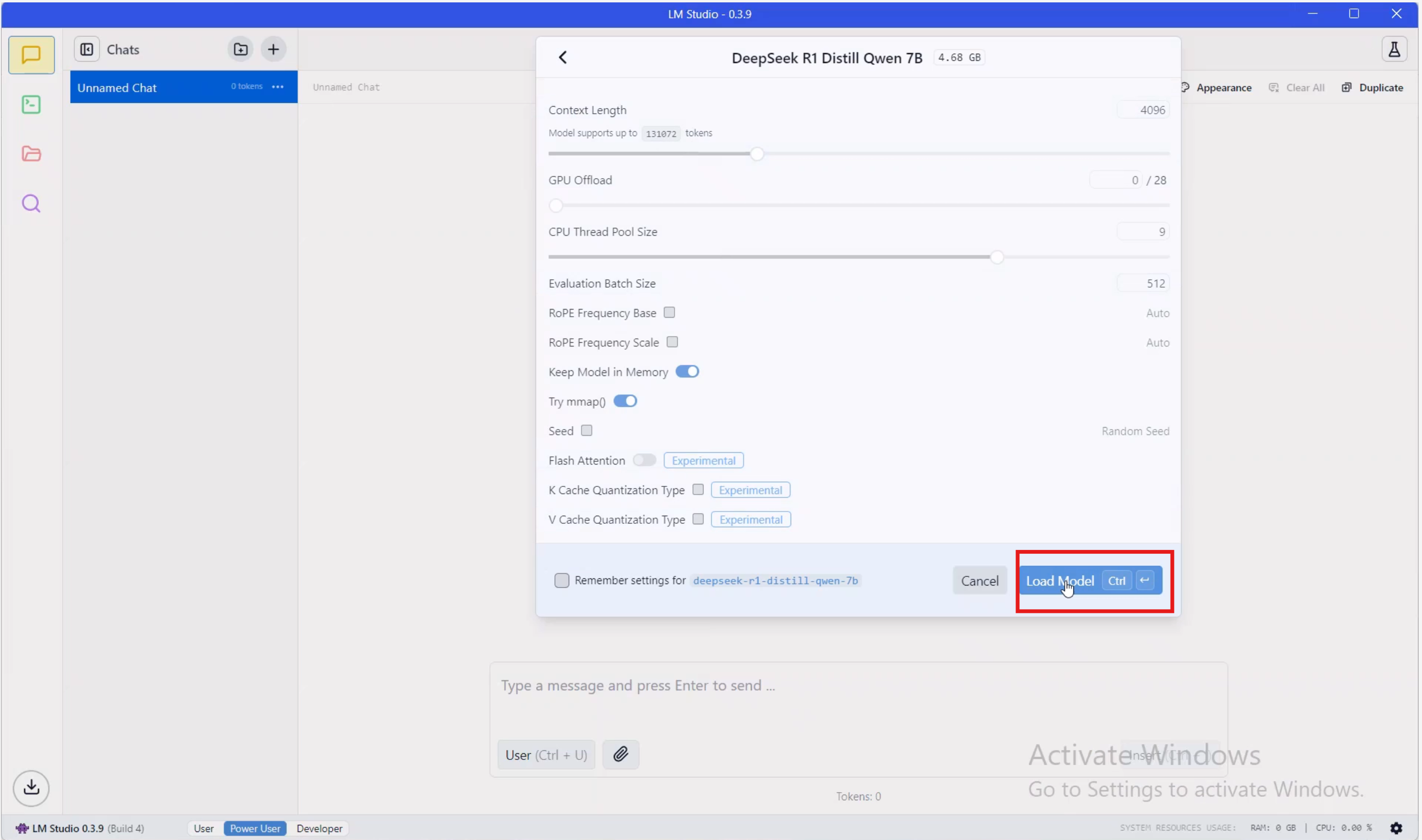Click the GPU Offload slider handle
This screenshot has height=840, width=1422.
(x=556, y=205)
